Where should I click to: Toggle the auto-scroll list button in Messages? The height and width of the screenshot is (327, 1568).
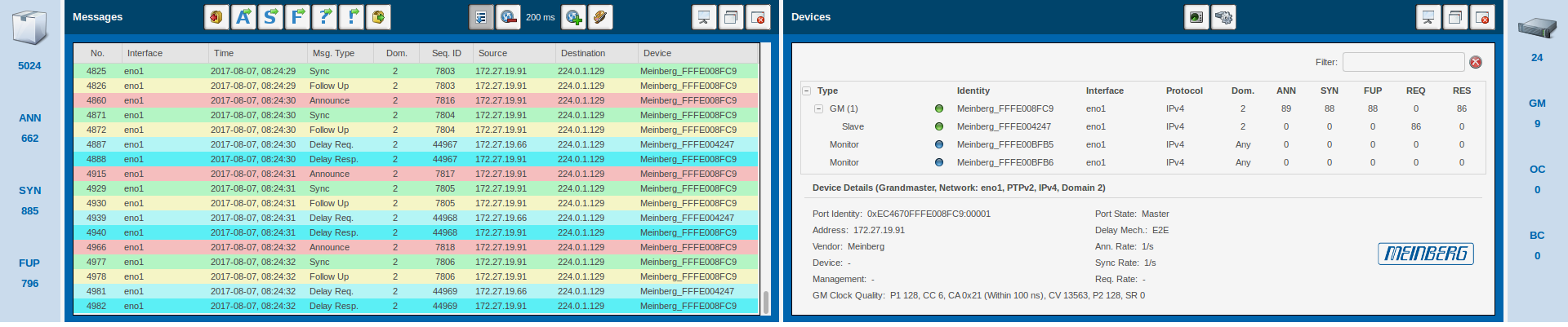coord(481,17)
